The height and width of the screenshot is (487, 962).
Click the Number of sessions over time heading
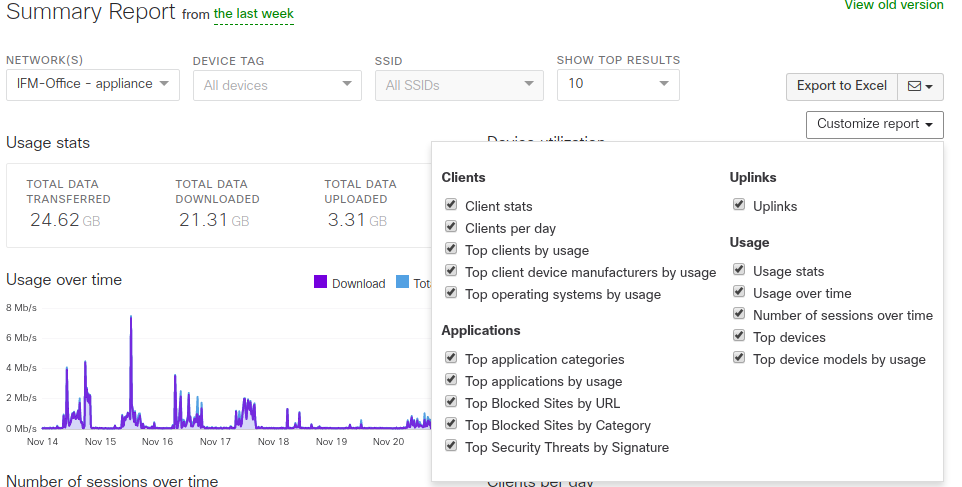pos(112,480)
